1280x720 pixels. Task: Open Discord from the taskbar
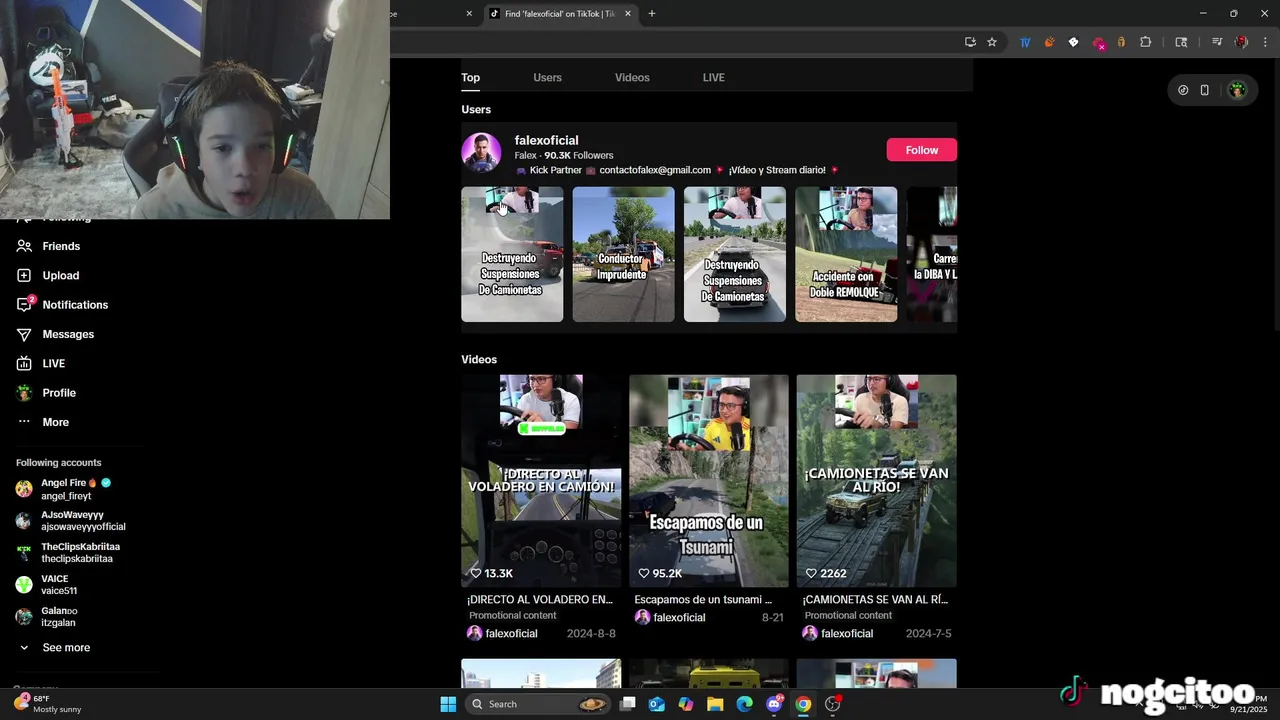pyautogui.click(x=774, y=704)
